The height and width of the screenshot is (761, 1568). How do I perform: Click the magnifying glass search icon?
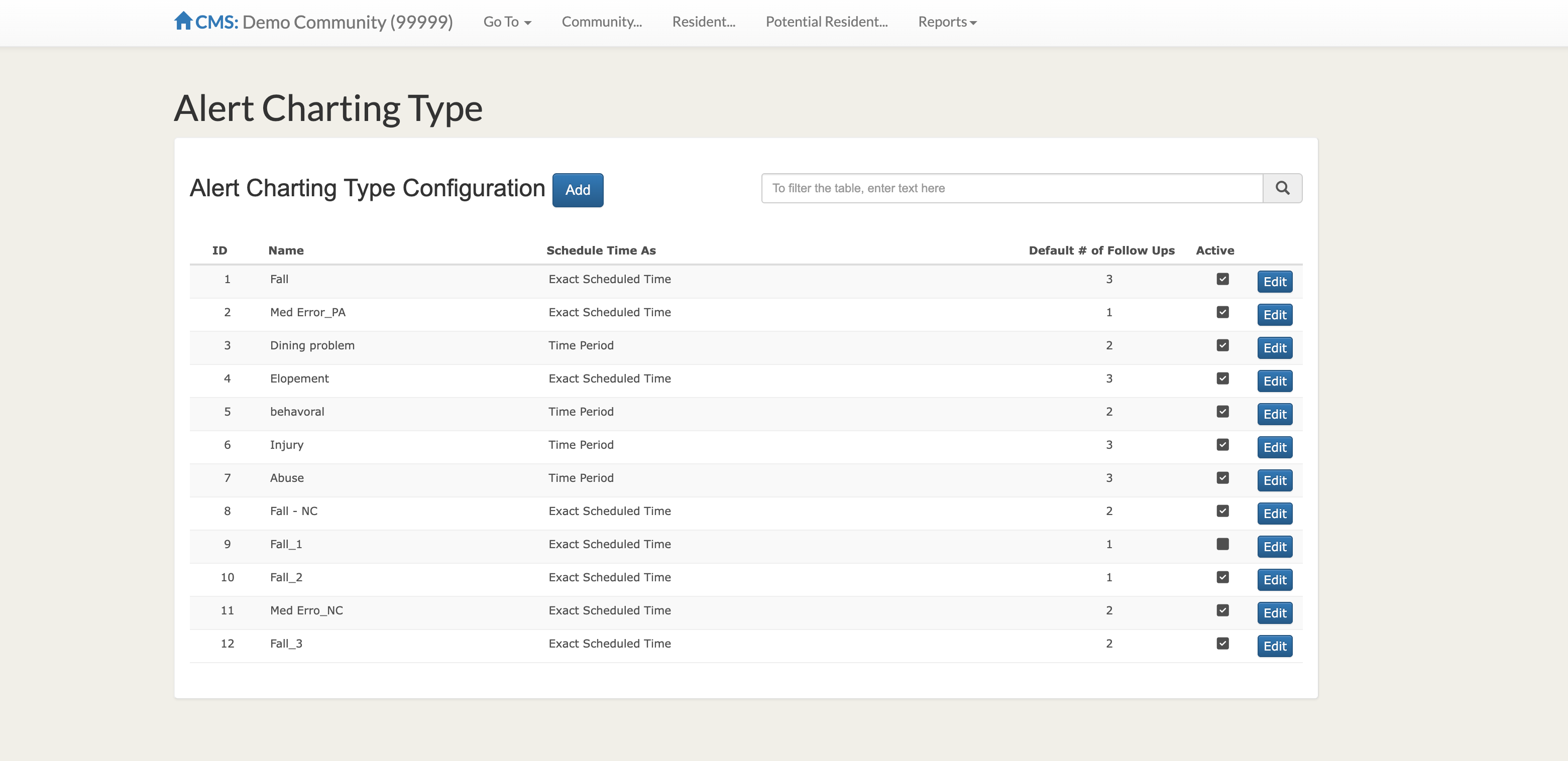1282,188
